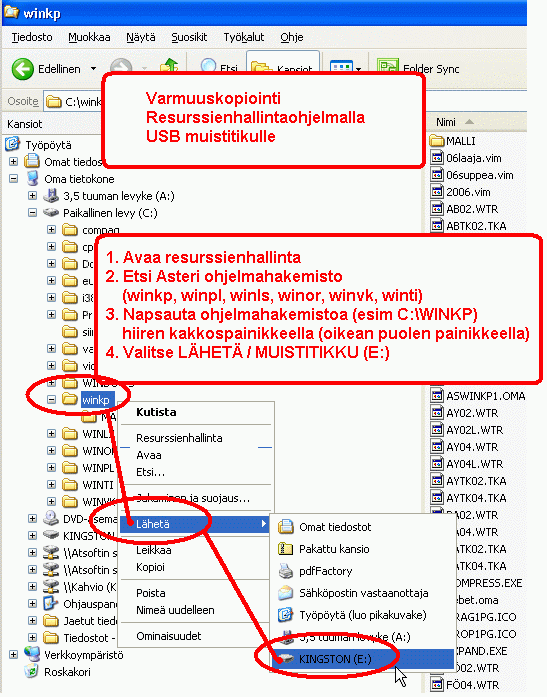This screenshot has height=697, width=547.
Task: Open the Tiedosto menu
Action: (32, 37)
